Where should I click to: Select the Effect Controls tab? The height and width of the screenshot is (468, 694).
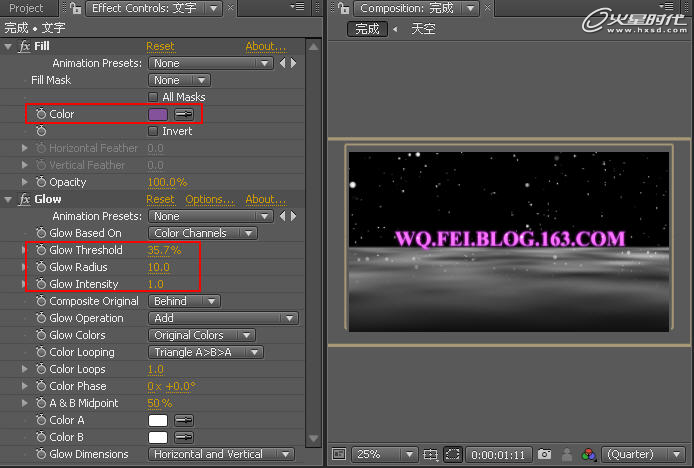click(x=153, y=8)
